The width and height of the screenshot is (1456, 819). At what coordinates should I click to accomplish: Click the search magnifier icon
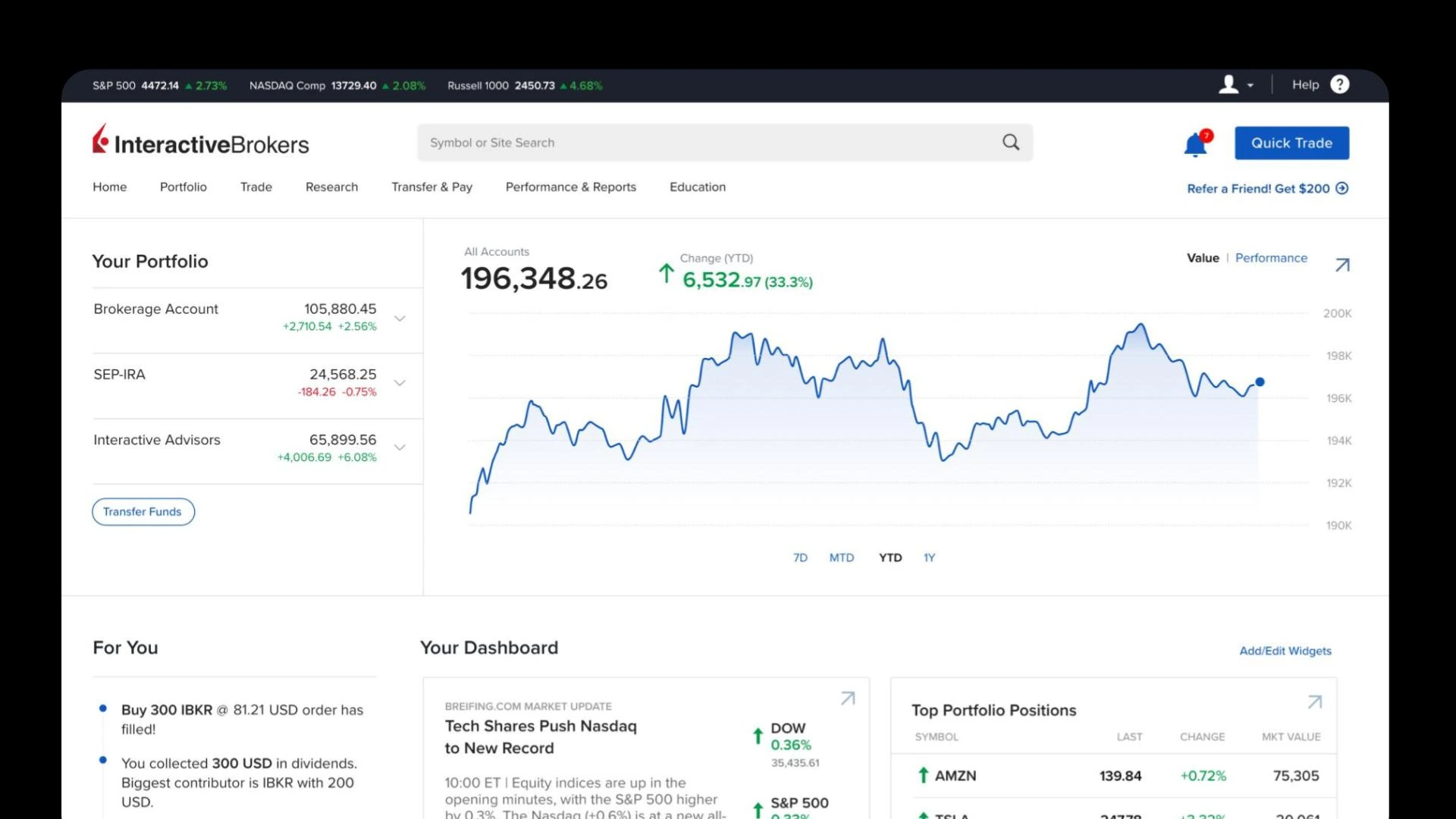1011,143
